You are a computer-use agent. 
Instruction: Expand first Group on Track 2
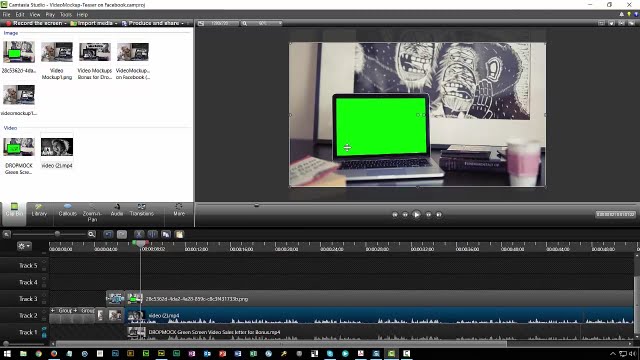53,311
